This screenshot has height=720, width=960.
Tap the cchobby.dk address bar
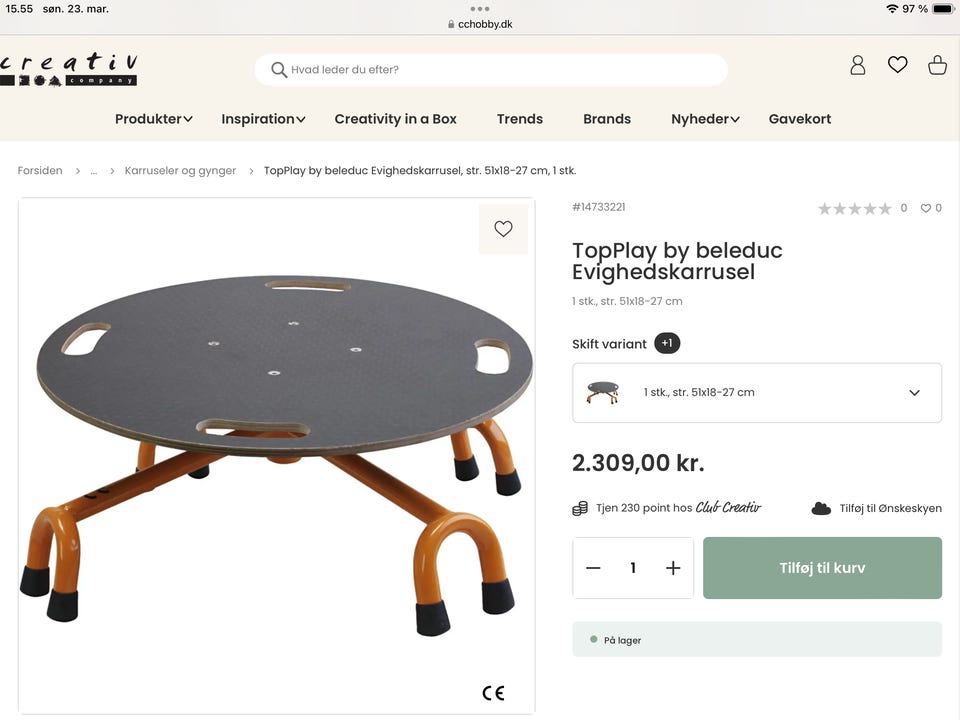pos(480,24)
